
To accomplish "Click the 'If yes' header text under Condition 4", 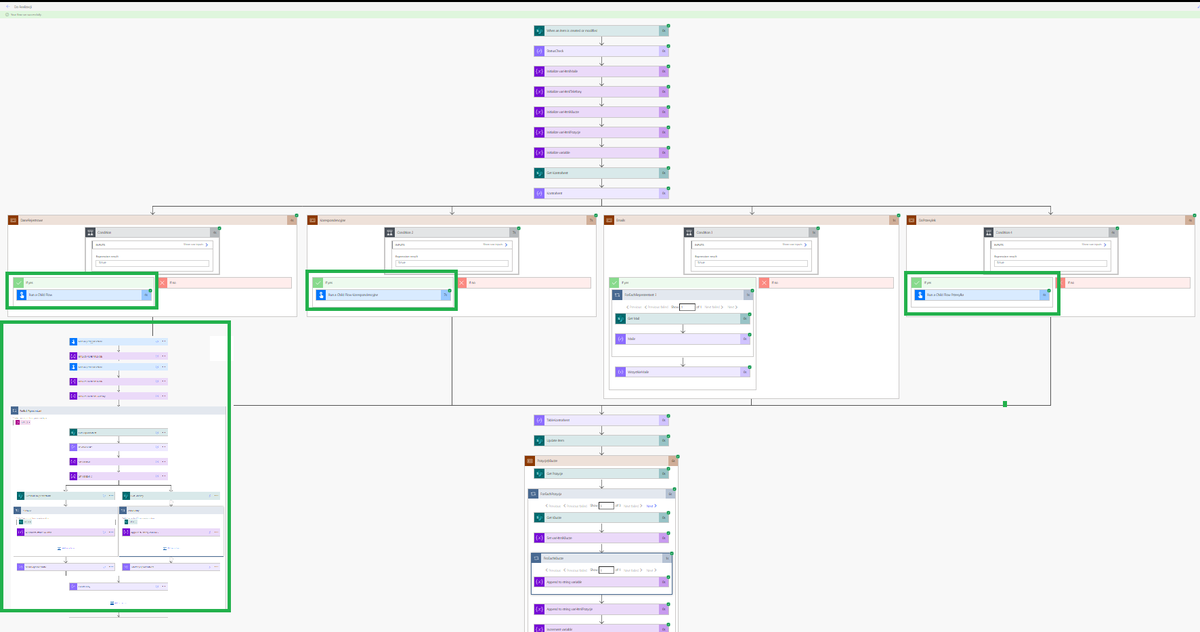I will click(x=928, y=283).
